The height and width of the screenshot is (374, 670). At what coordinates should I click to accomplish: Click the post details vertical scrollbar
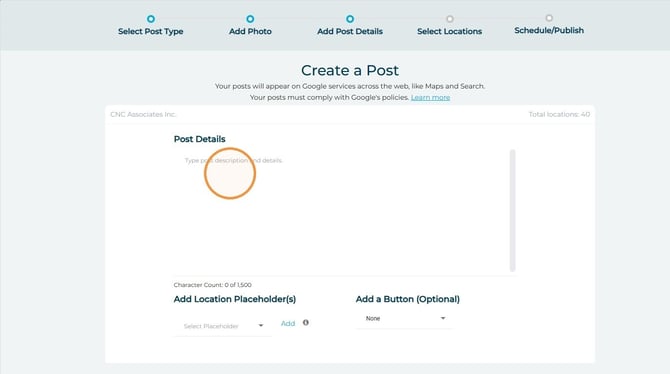[x=512, y=210]
